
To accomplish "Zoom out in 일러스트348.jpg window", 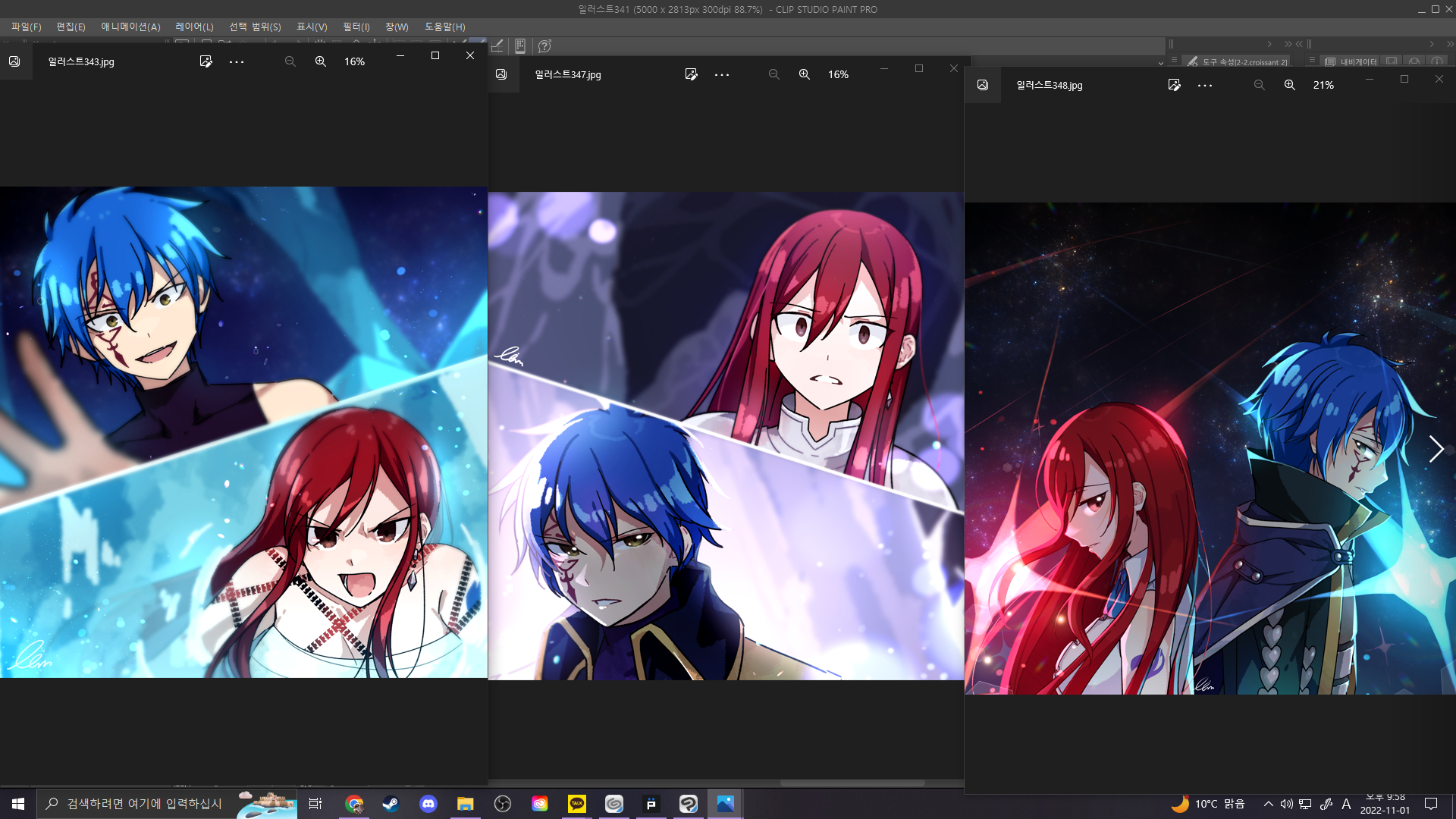I will tap(1259, 85).
